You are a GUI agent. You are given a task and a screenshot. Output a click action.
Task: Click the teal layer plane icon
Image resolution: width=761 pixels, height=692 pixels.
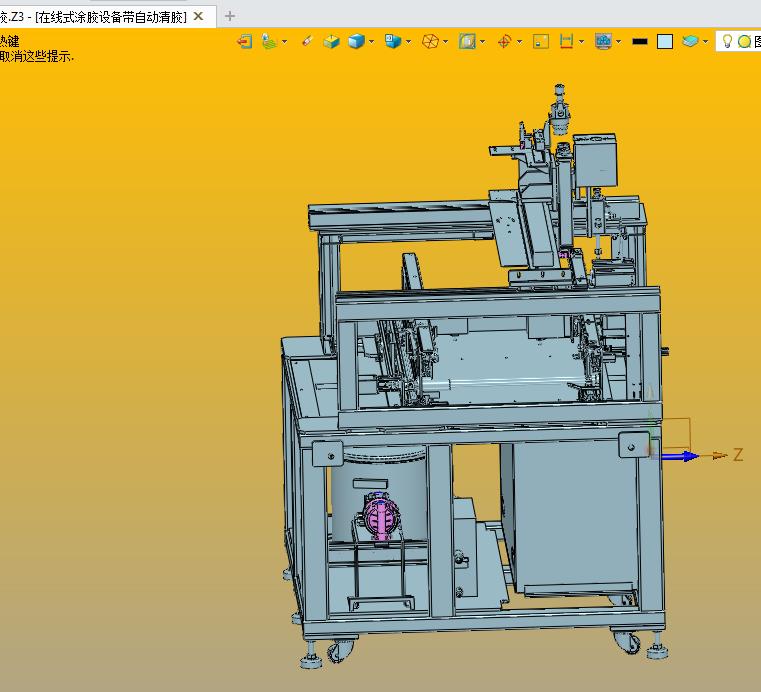690,41
